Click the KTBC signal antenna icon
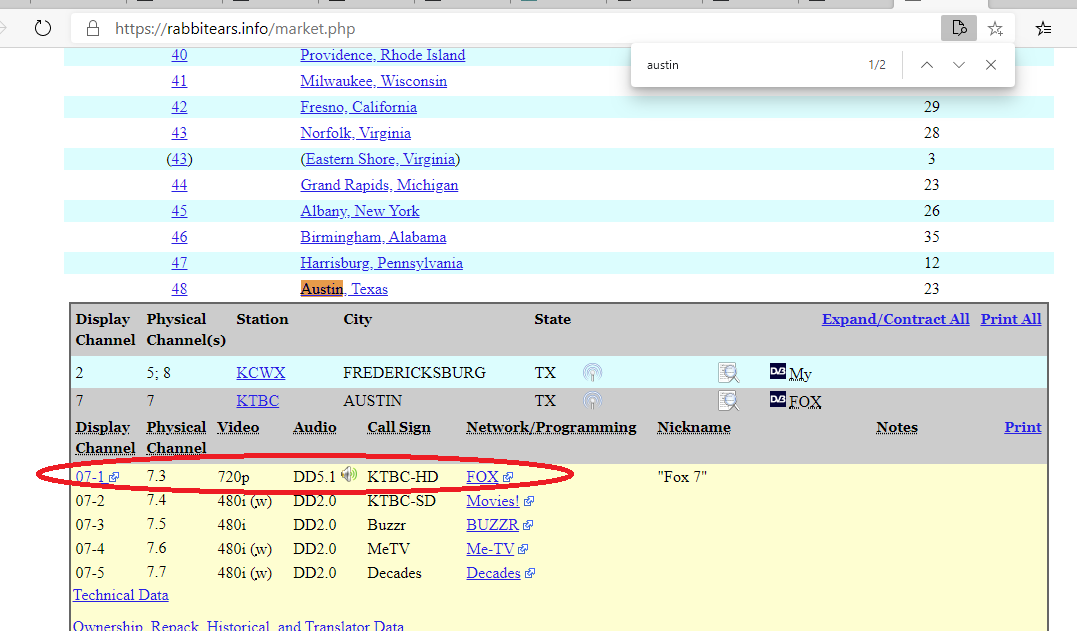This screenshot has width=1077, height=631. [592, 400]
